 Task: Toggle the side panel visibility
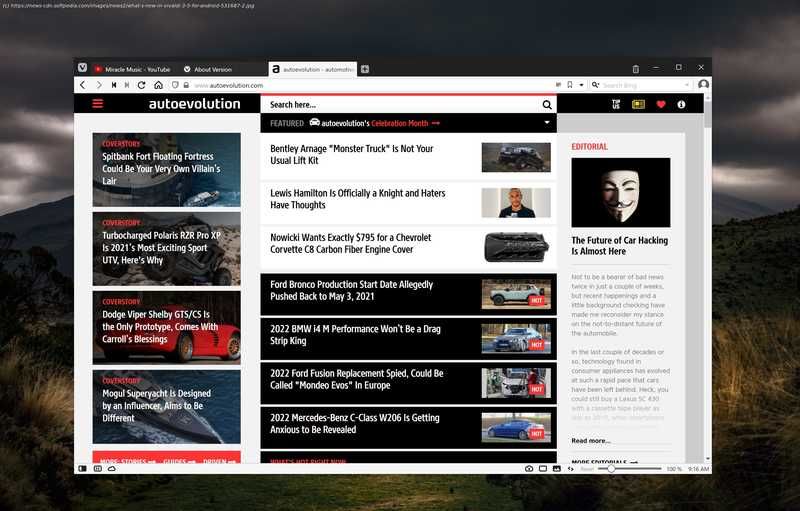tap(82, 468)
